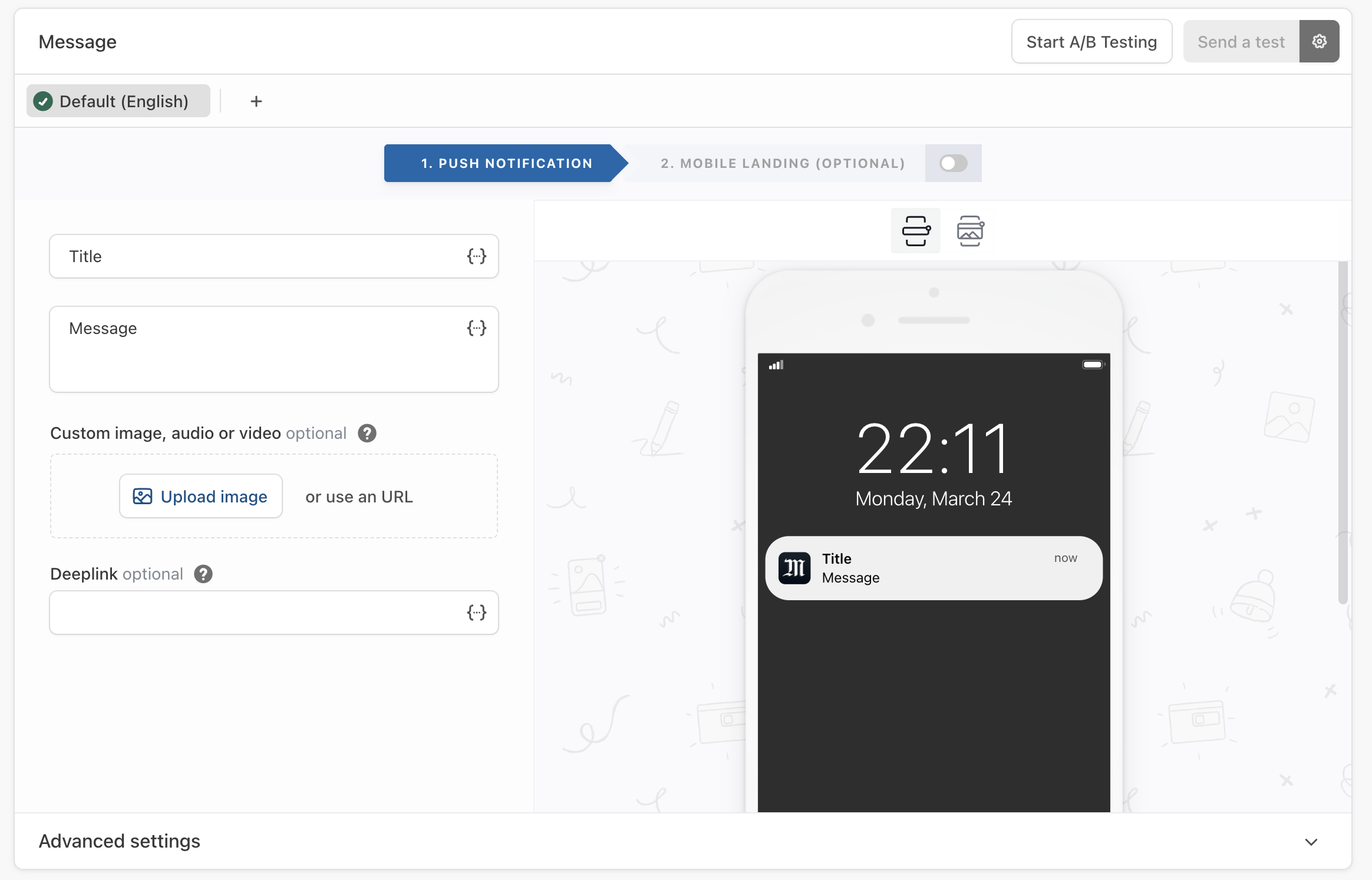Go to 2. Mobile Landing (Optional) step
Viewport: 1372px width, 880px height.
(x=782, y=163)
